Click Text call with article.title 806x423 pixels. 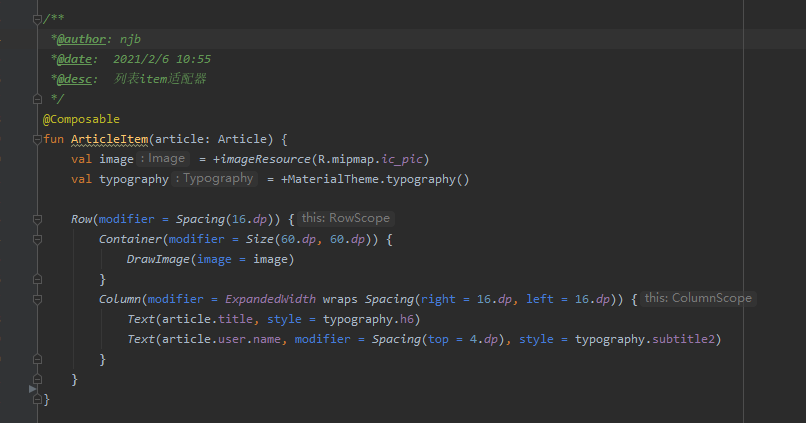[141, 320]
